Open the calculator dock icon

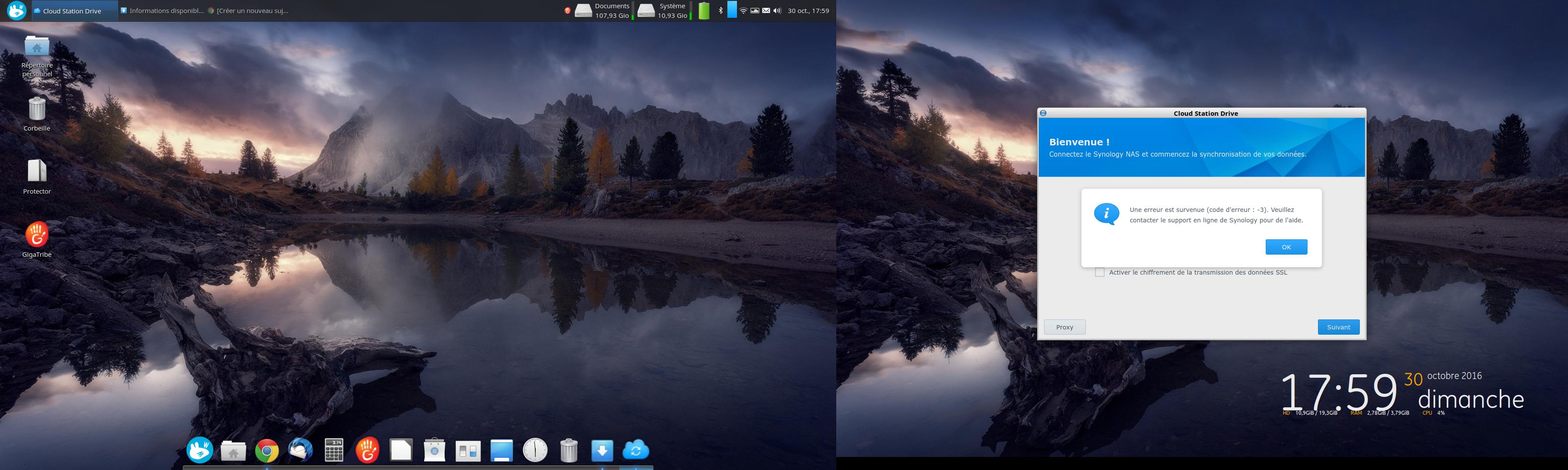click(x=334, y=450)
